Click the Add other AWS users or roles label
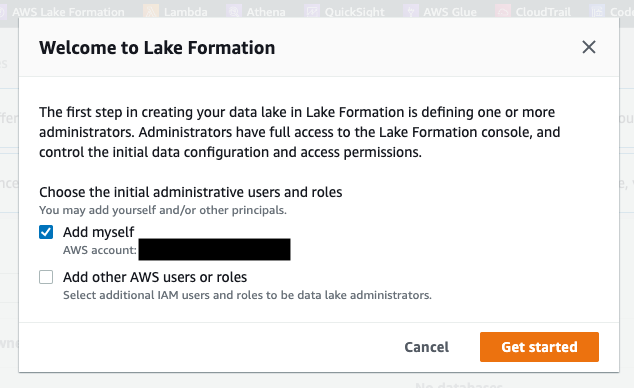Screen dimensions: 634x388 point(155,277)
